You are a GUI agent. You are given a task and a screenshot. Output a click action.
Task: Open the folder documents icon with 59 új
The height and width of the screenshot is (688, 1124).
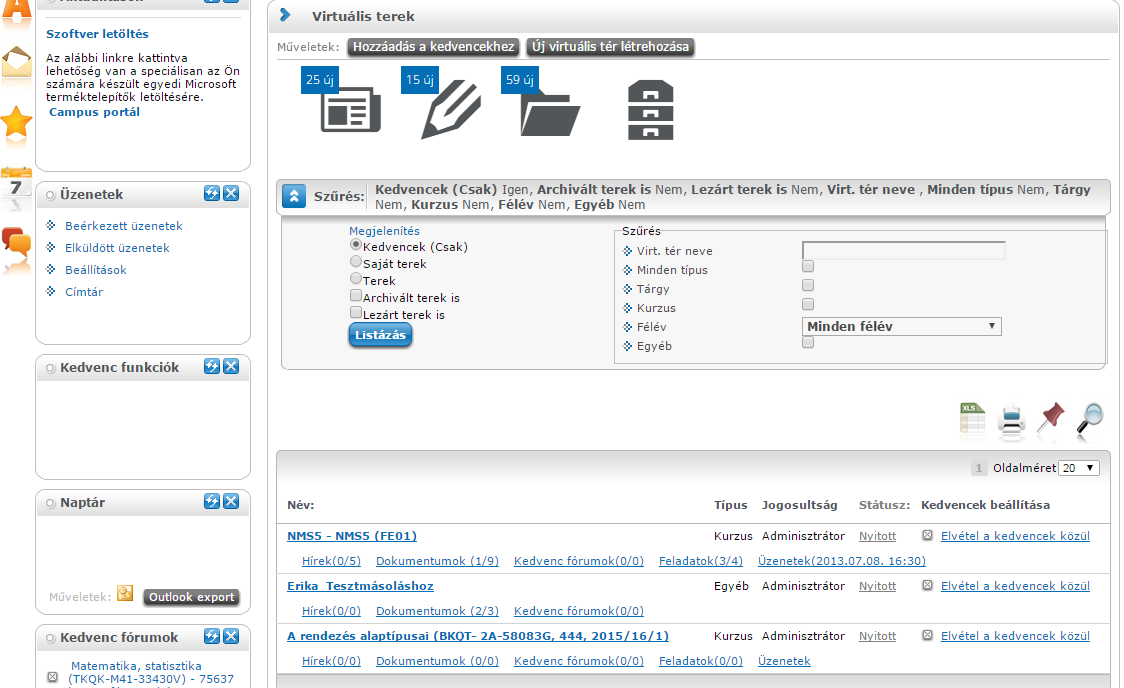(x=550, y=113)
